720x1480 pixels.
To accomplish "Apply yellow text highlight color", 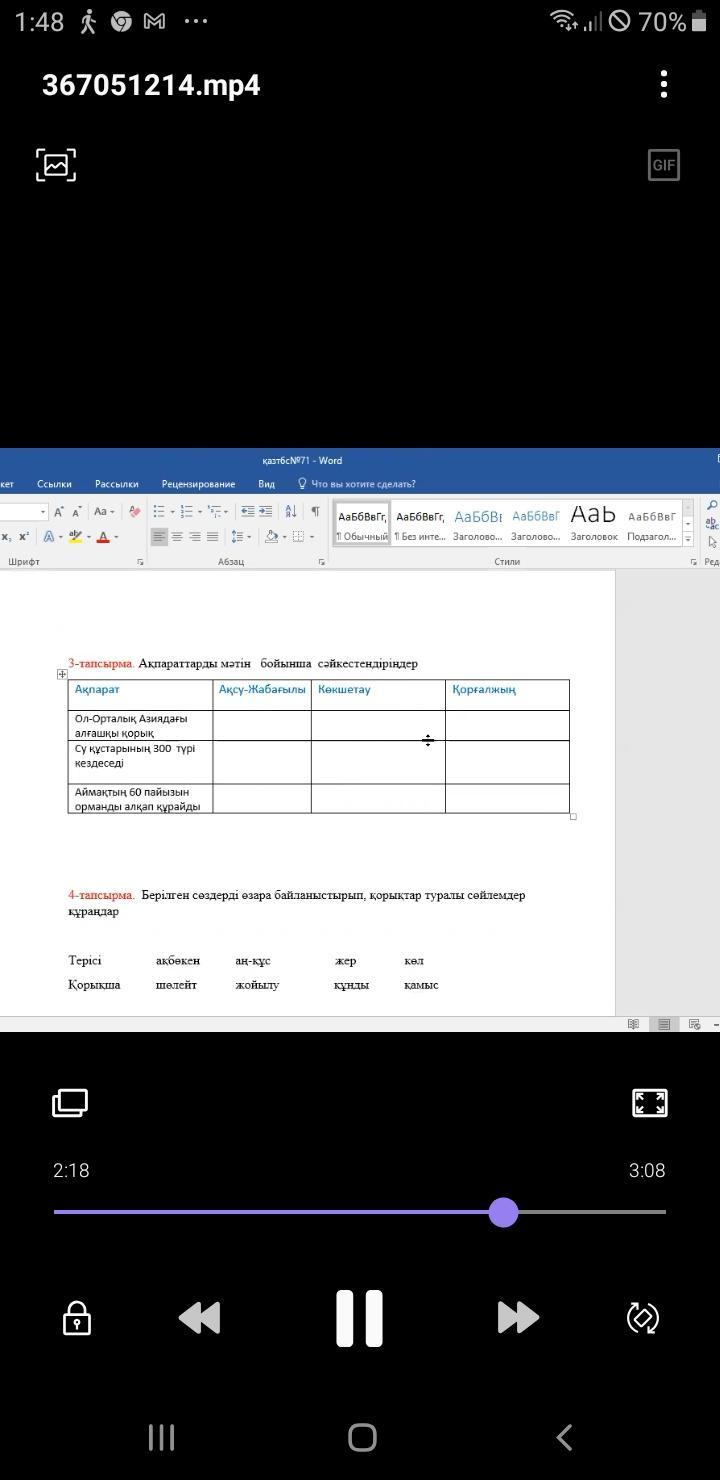I will pyautogui.click(x=75, y=537).
